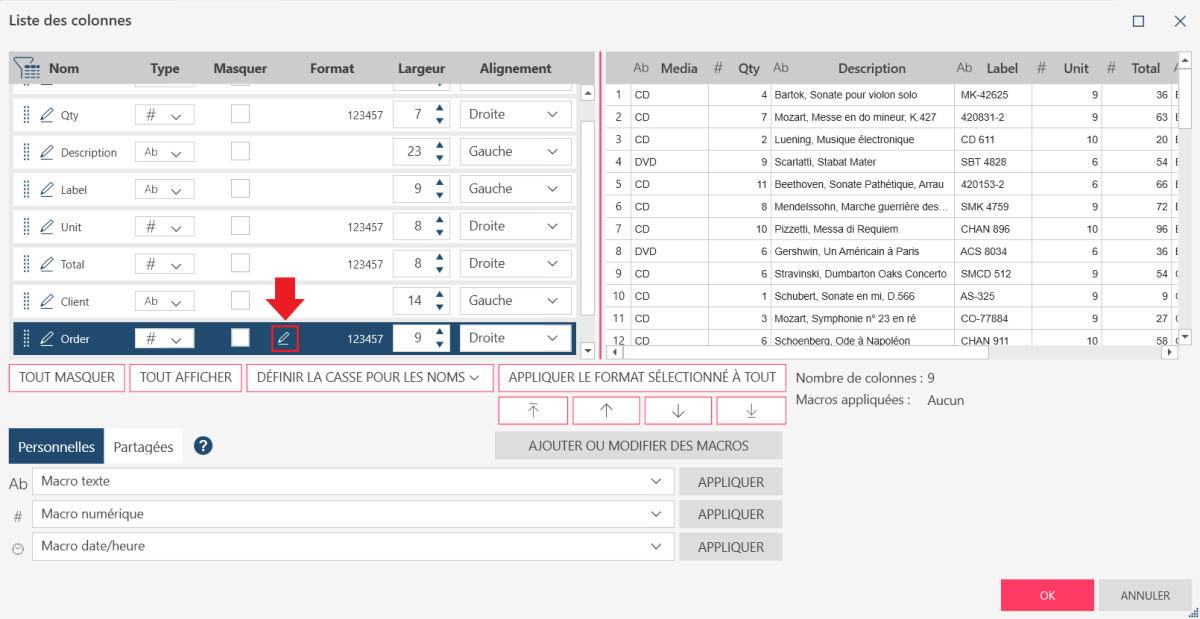Screen dimensions: 1200x619
Task: Select the 'Scarlatti, Stabat Mater' preview cell
Action: (x=861, y=161)
